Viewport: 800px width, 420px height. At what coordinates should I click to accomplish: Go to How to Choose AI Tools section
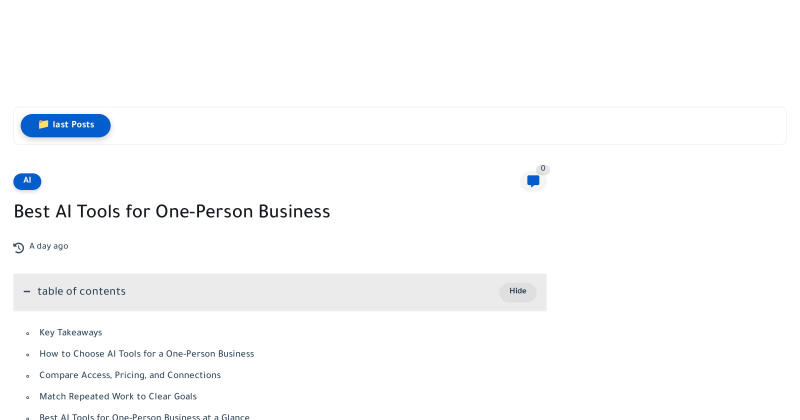pos(146,354)
